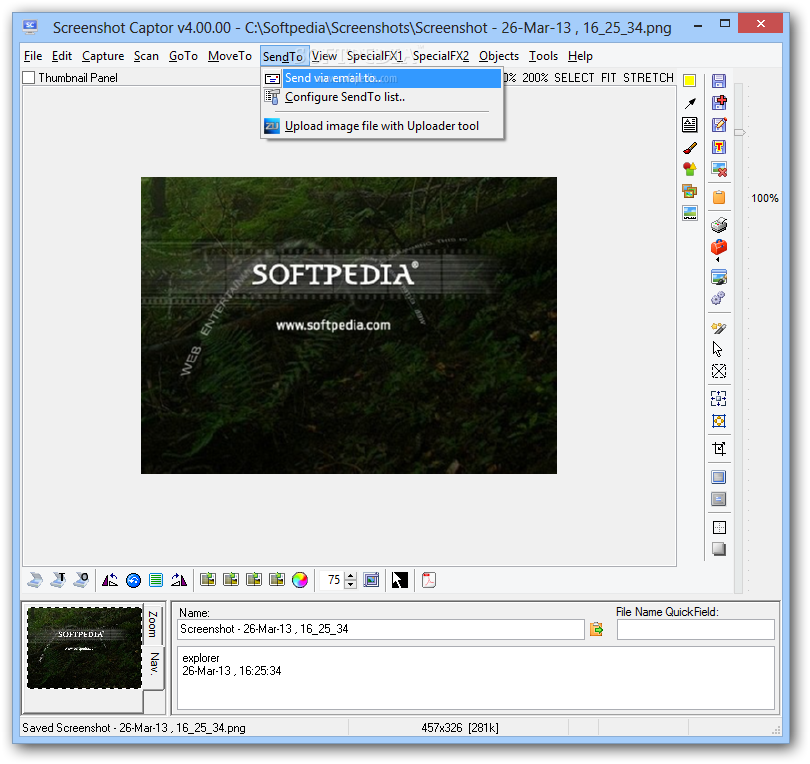Click the rotate right flip icon
The image size is (810, 764).
point(179,580)
